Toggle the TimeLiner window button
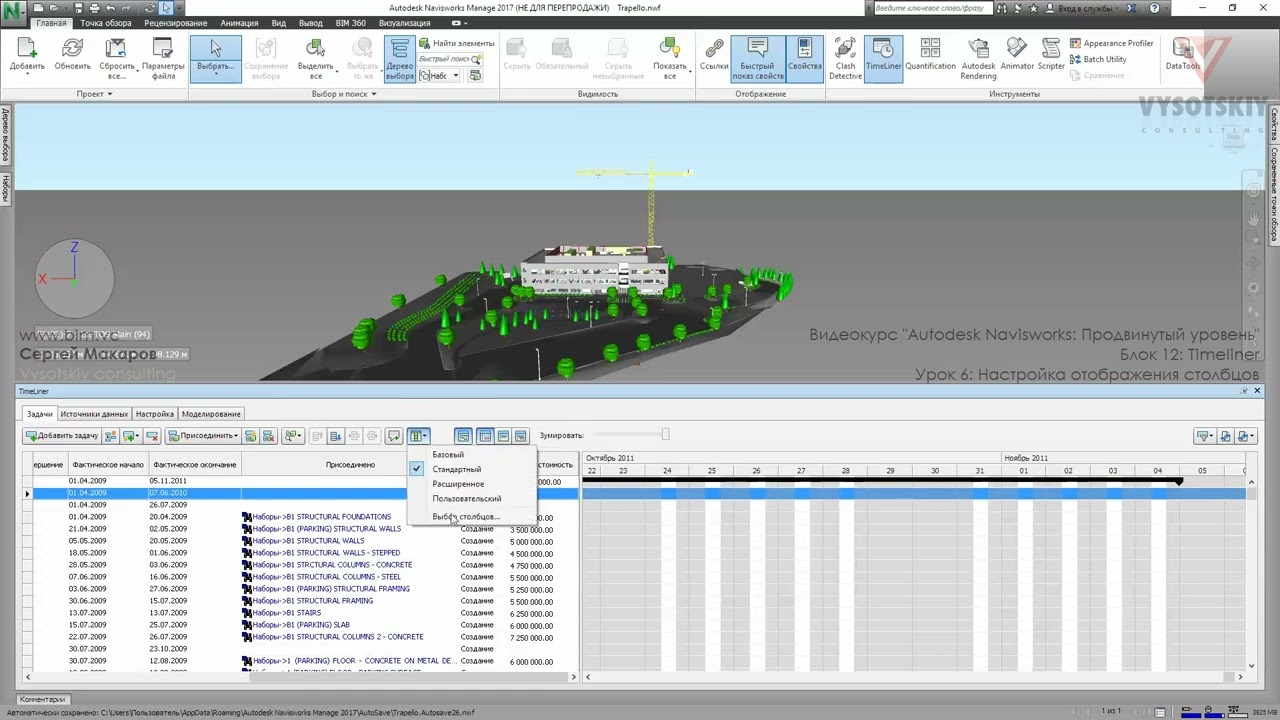1280x720 pixels. point(883,60)
